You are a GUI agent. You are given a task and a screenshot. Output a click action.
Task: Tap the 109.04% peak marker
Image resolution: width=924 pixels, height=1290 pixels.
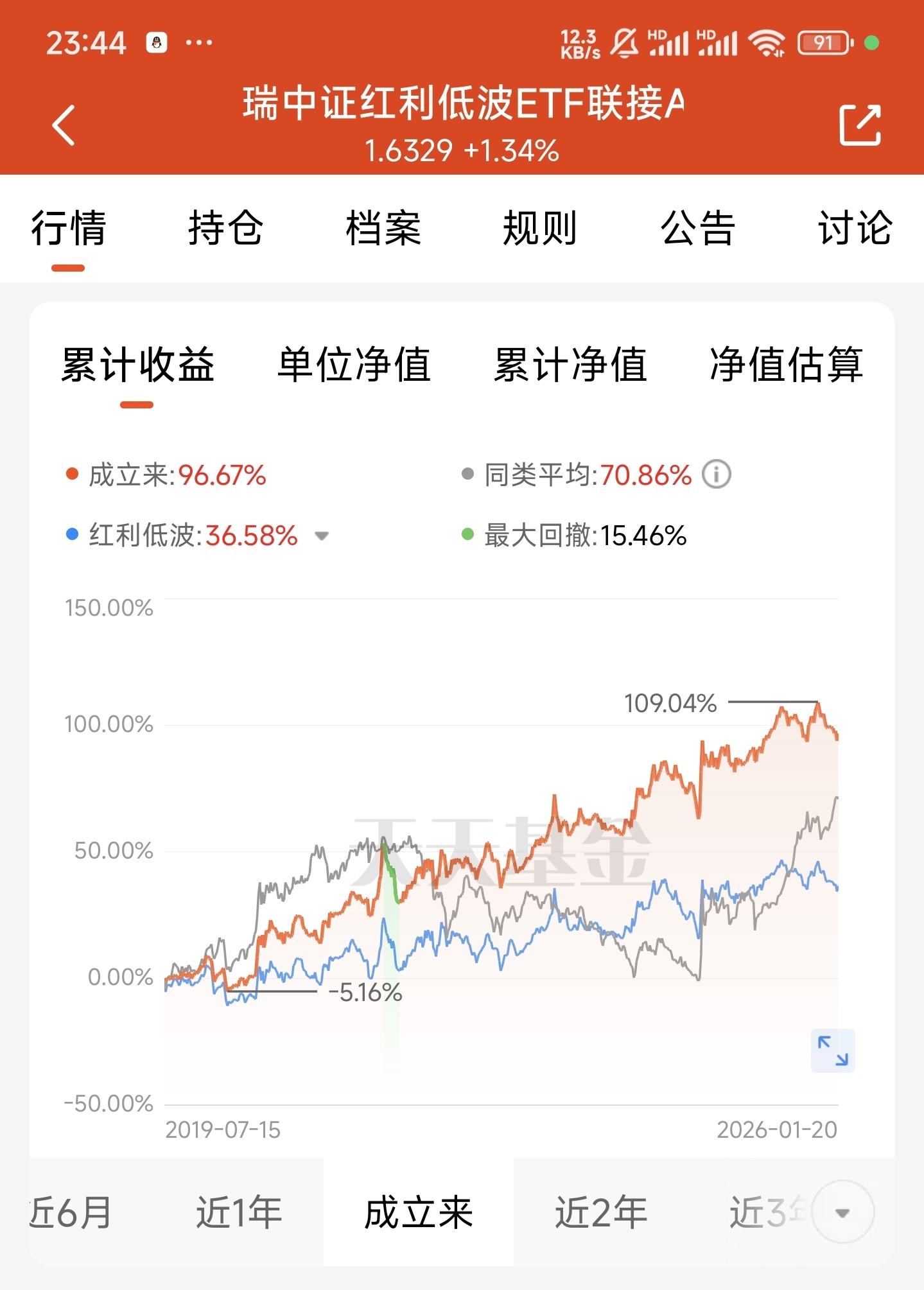[670, 703]
